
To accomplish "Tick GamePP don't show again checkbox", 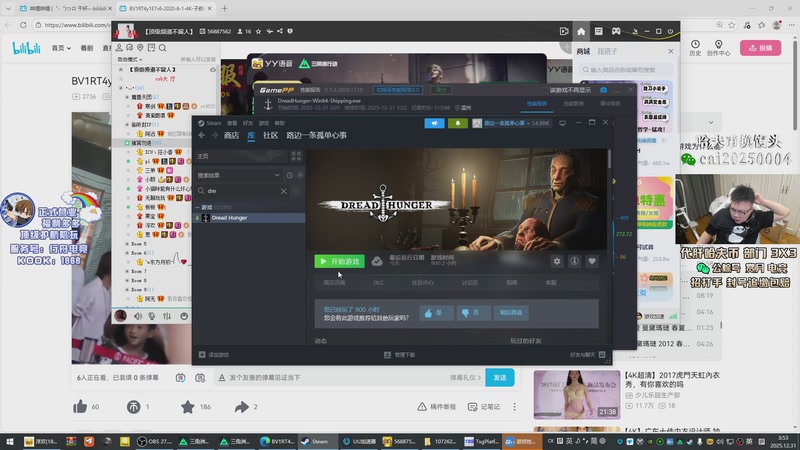I will (x=545, y=90).
